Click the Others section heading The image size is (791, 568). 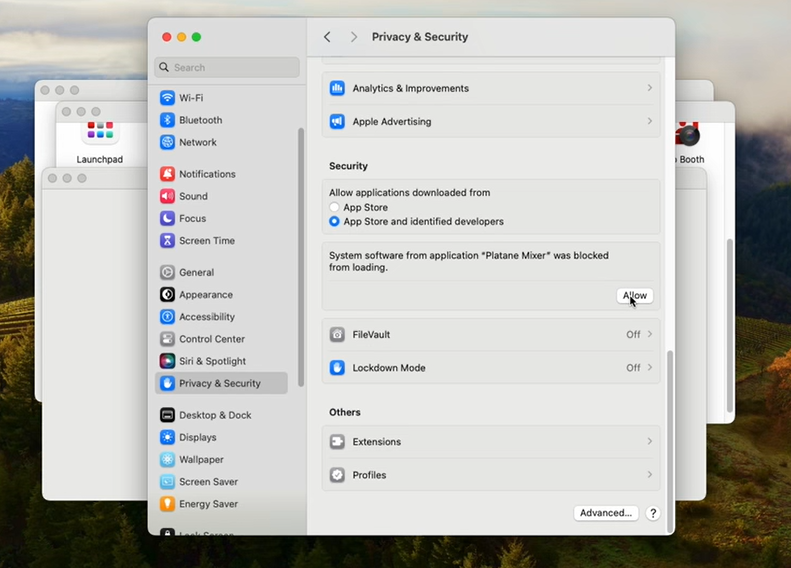[345, 412]
